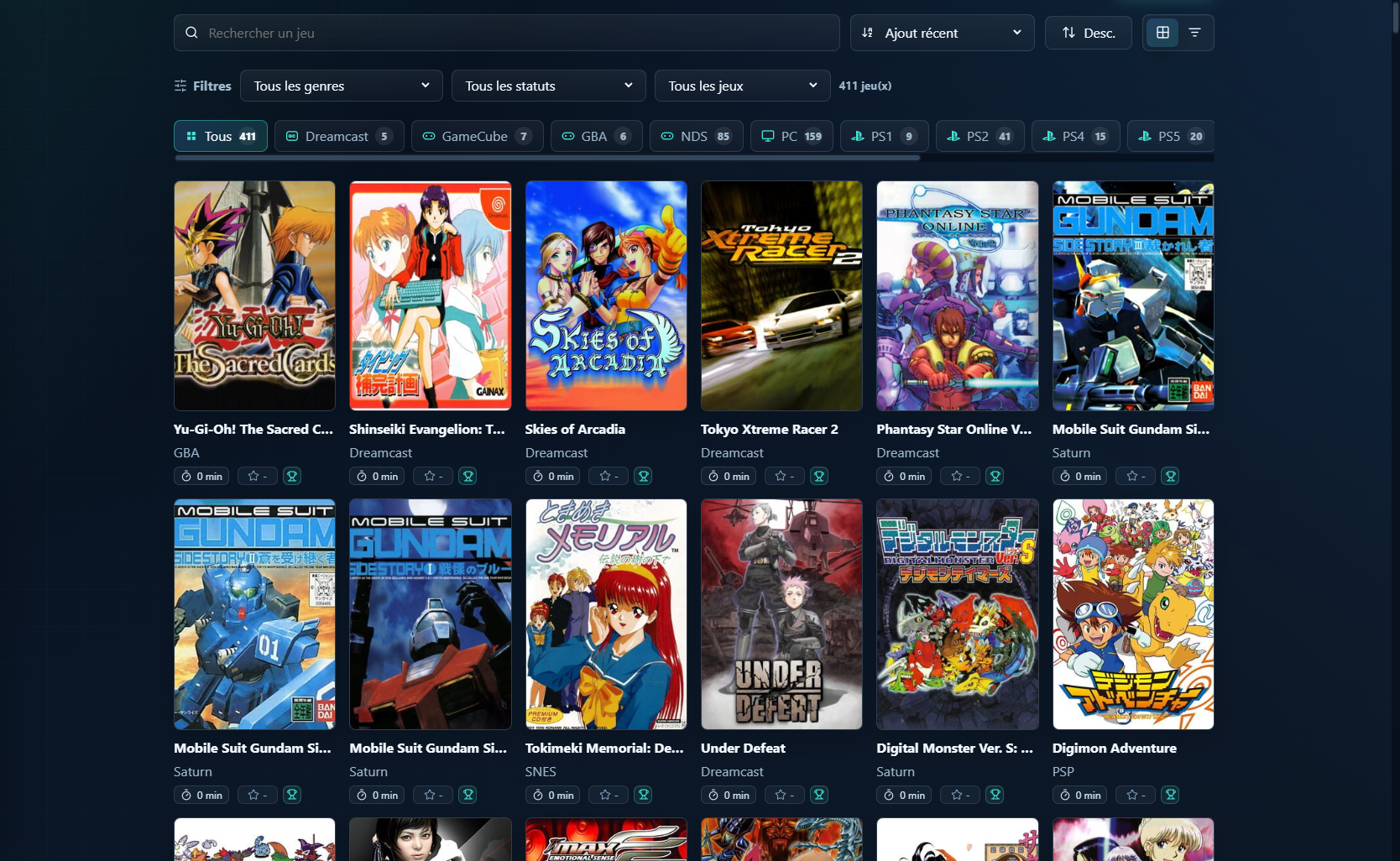Click the 411 jeu(x) count text

(x=865, y=86)
